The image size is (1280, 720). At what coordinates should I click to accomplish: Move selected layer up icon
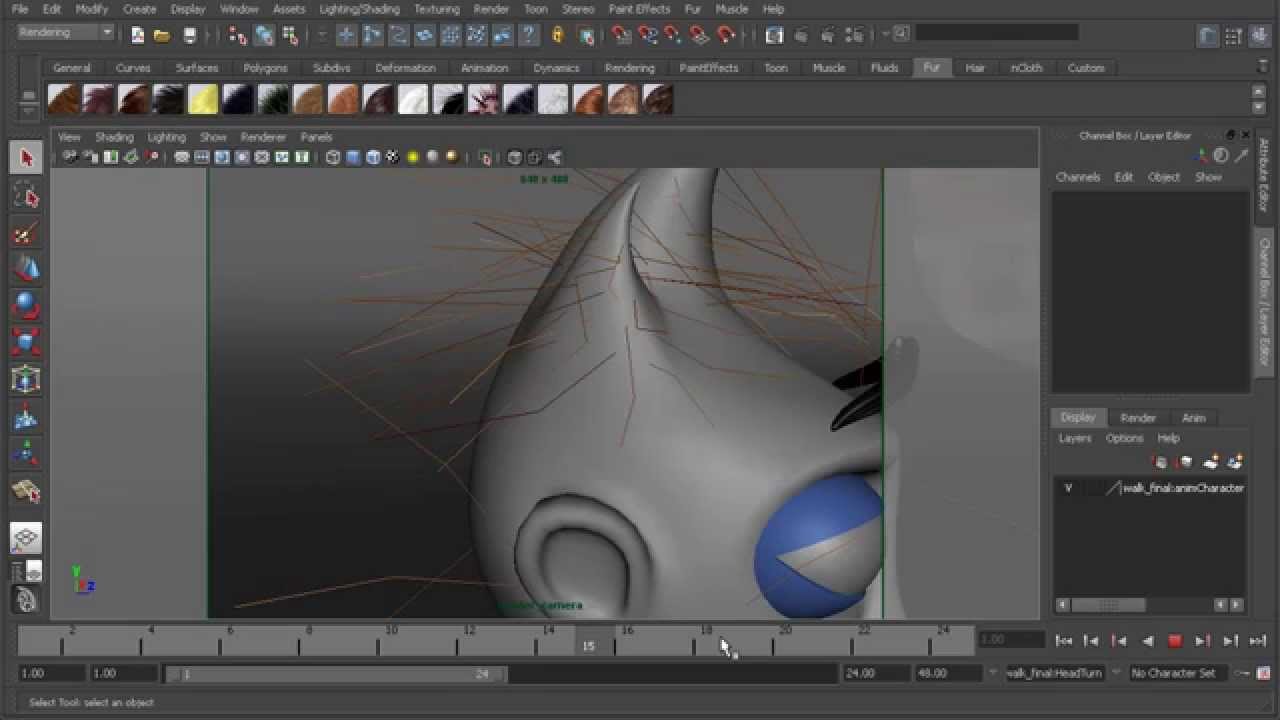[1161, 462]
